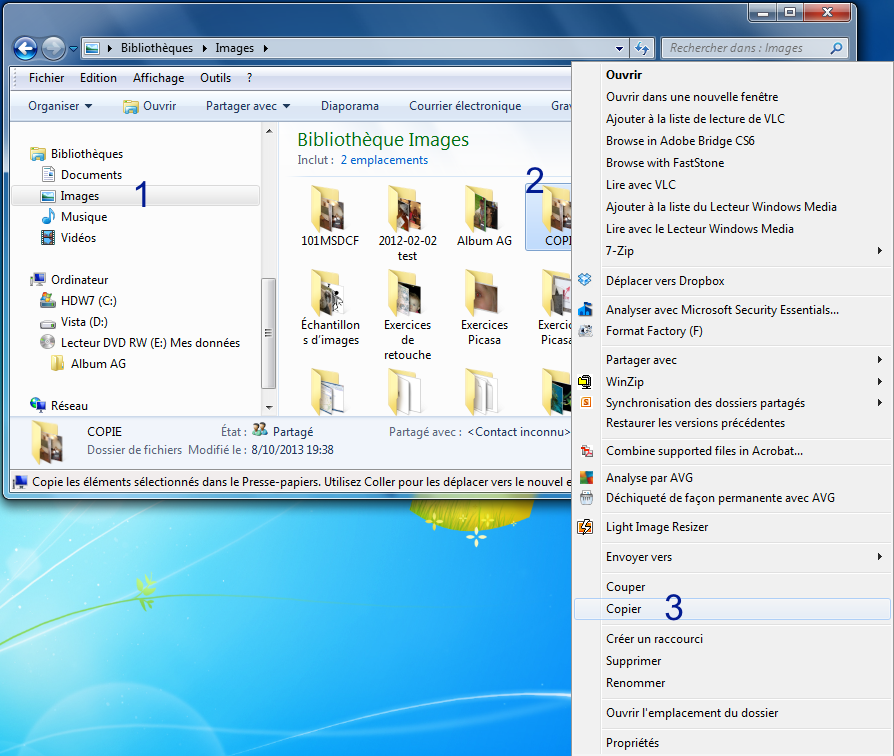This screenshot has height=756, width=894.
Task: Click the AVG analyse icon
Action: tap(586, 477)
